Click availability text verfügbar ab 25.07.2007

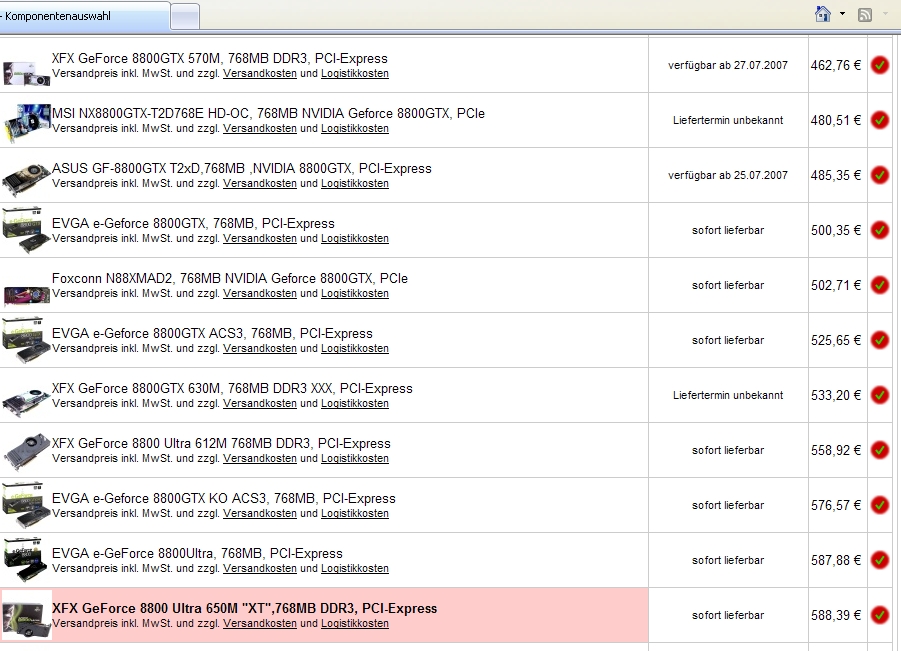tap(727, 175)
